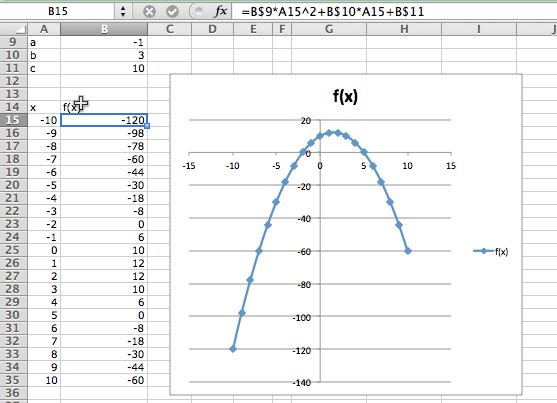Open the Name Box stepper arrows

pos(123,11)
